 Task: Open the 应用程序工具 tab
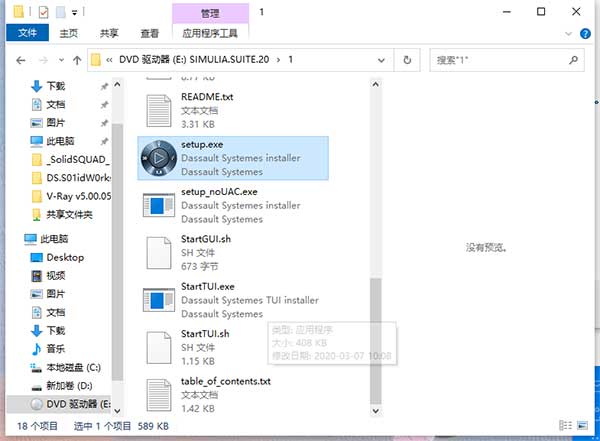coord(210,33)
